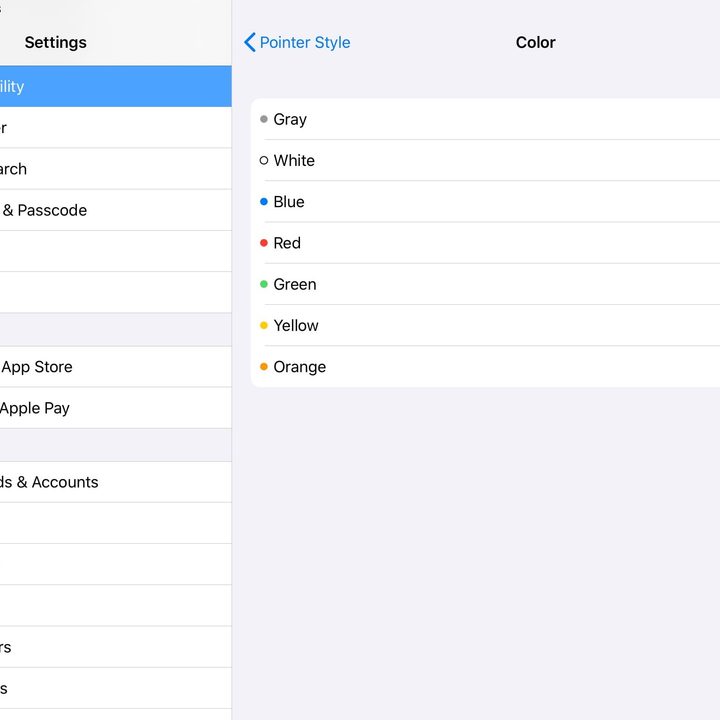Open the App Store settings row
The width and height of the screenshot is (720, 720).
click(116, 367)
